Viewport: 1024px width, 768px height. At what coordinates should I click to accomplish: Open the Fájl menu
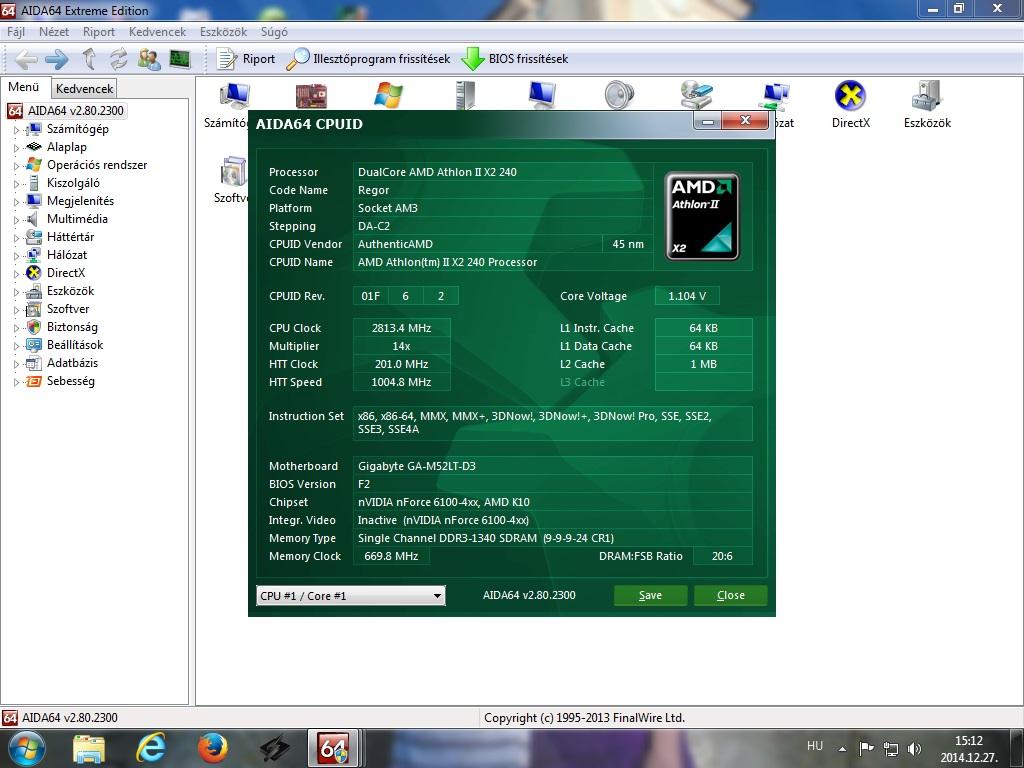16,32
